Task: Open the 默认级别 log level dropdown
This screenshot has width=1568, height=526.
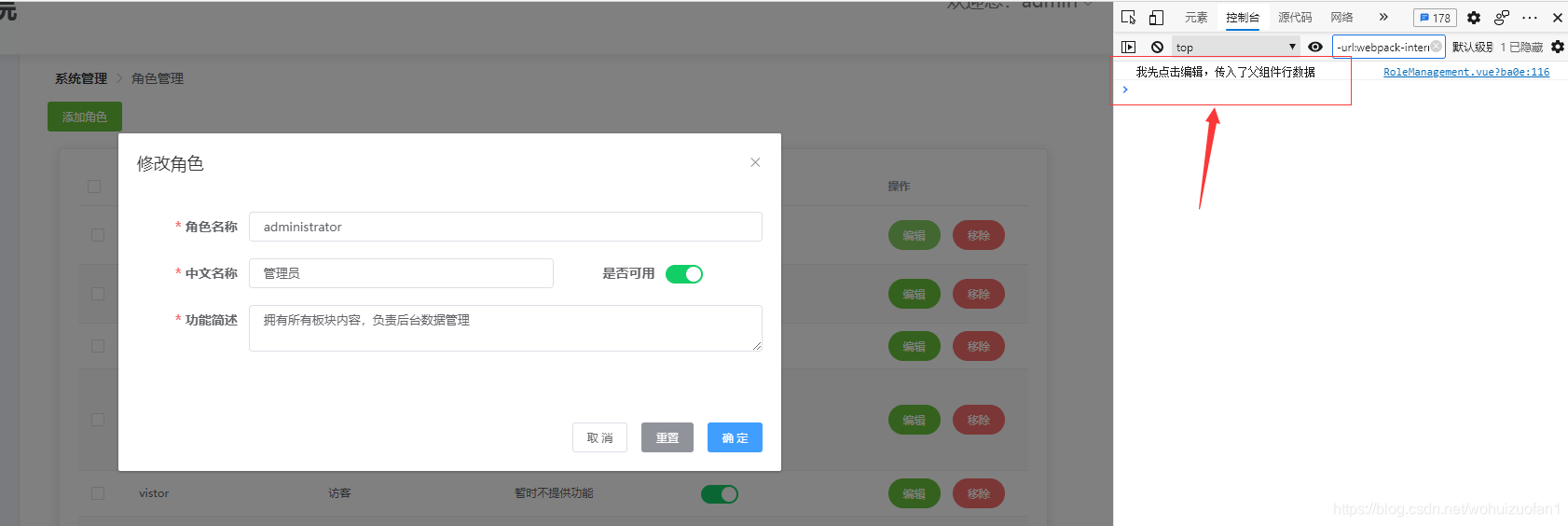Action: click(1472, 47)
